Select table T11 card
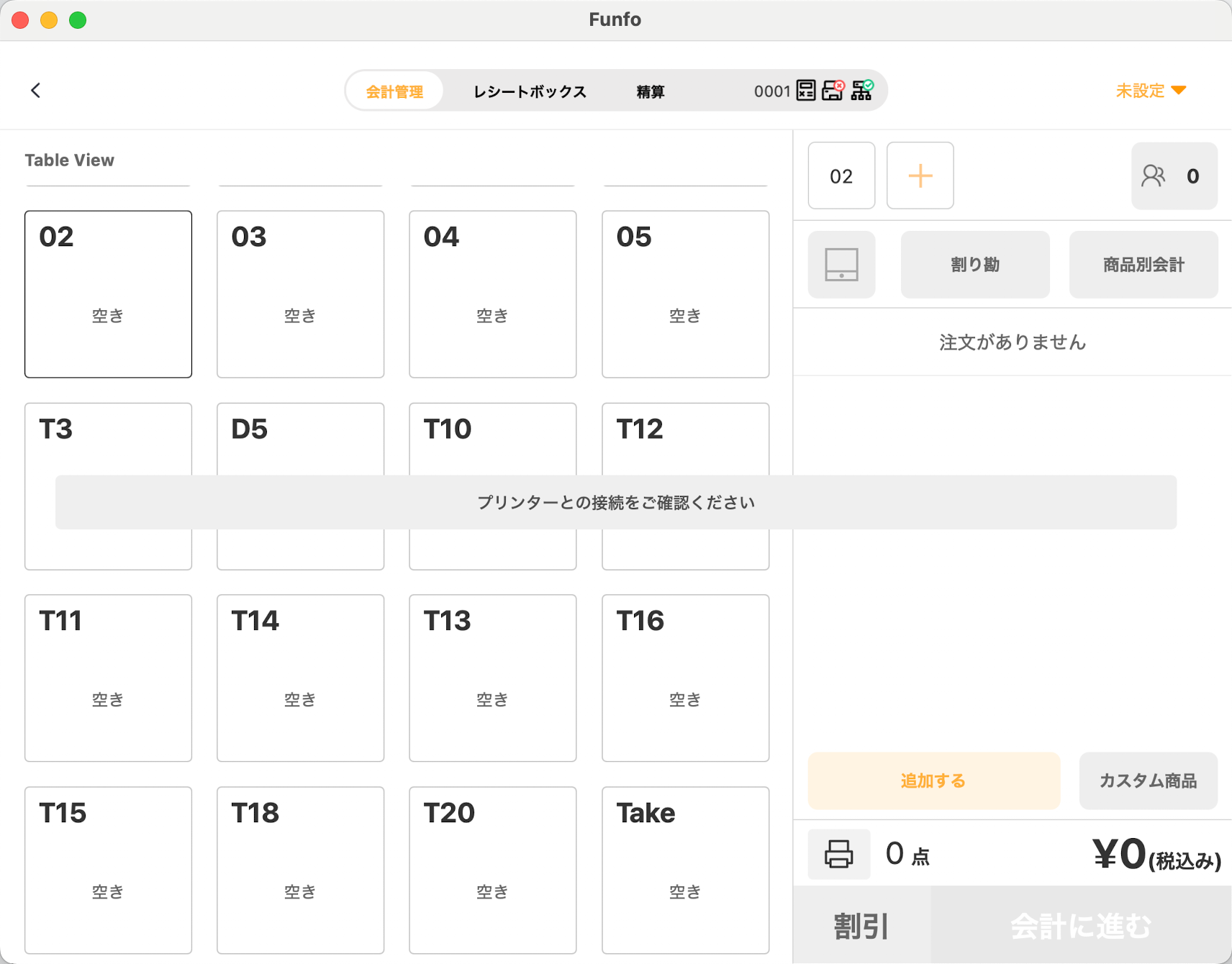1232x964 pixels. [x=108, y=678]
